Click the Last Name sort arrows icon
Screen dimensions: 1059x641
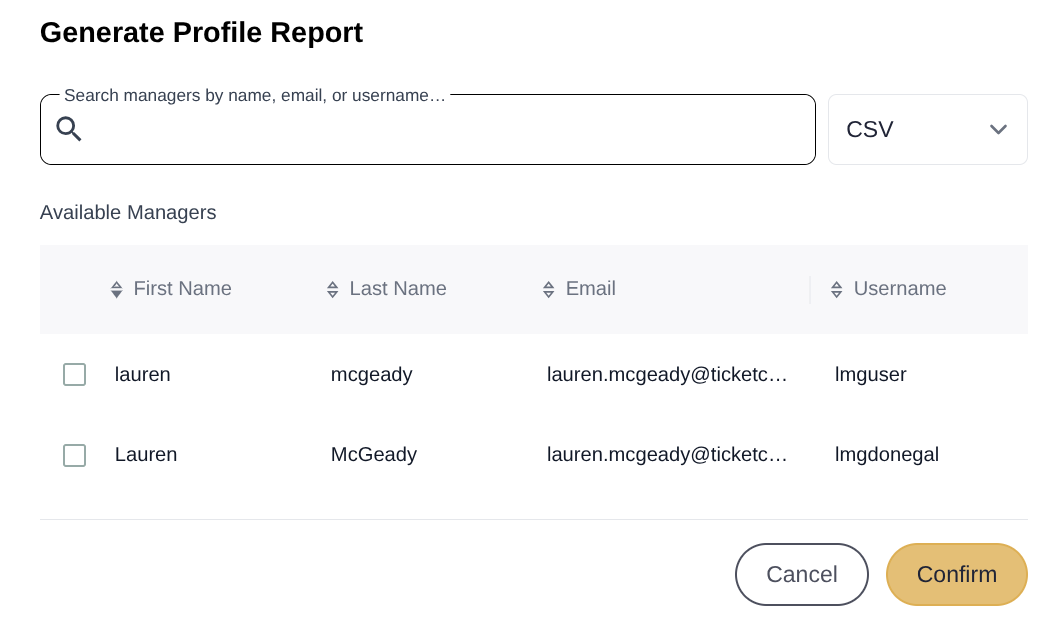click(333, 289)
